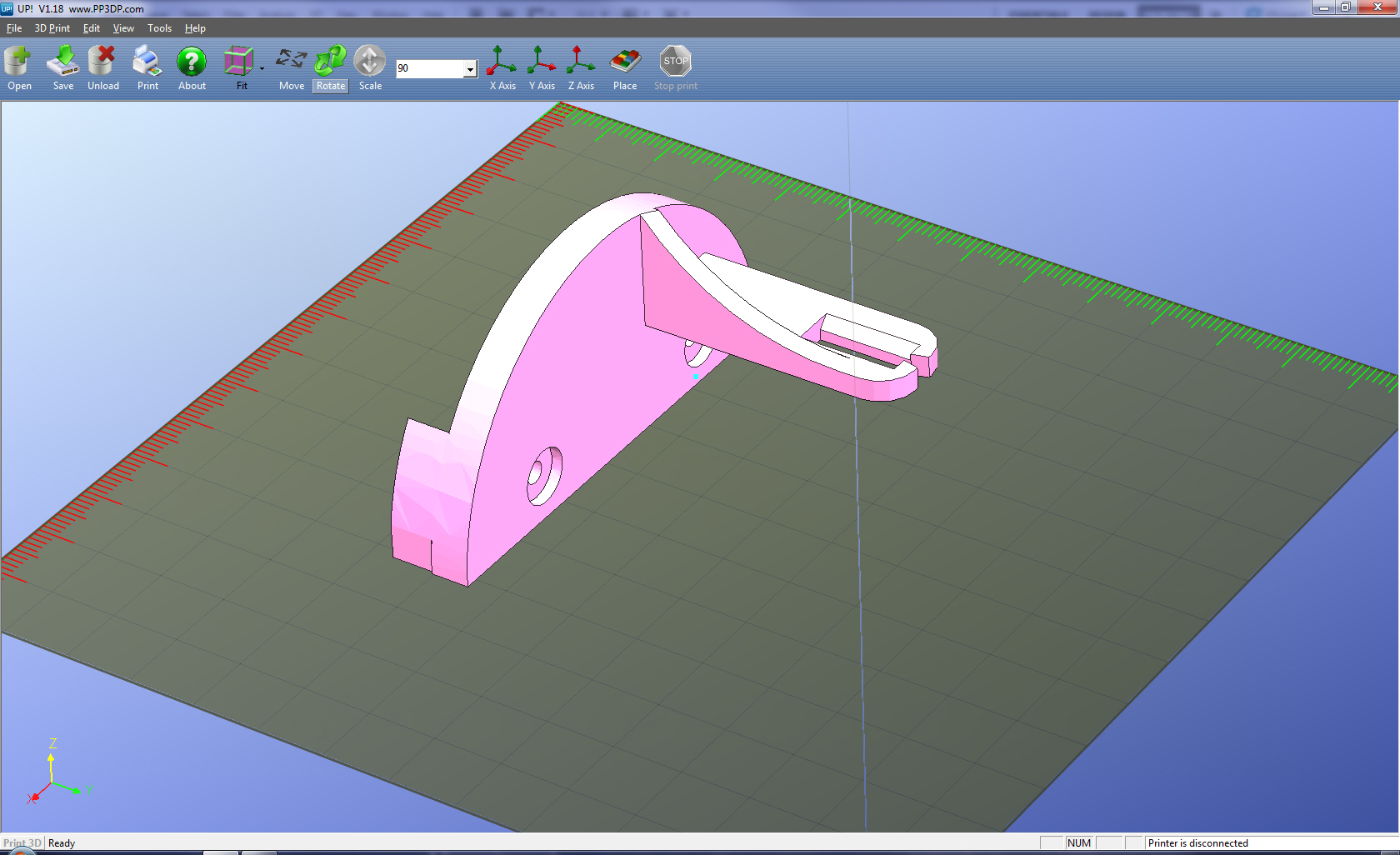Image resolution: width=1400 pixels, height=855 pixels.
Task: Open the File menu
Action: [x=14, y=28]
